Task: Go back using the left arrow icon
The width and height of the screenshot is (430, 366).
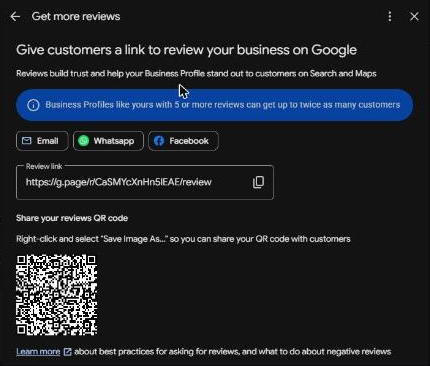Action: coord(15,16)
